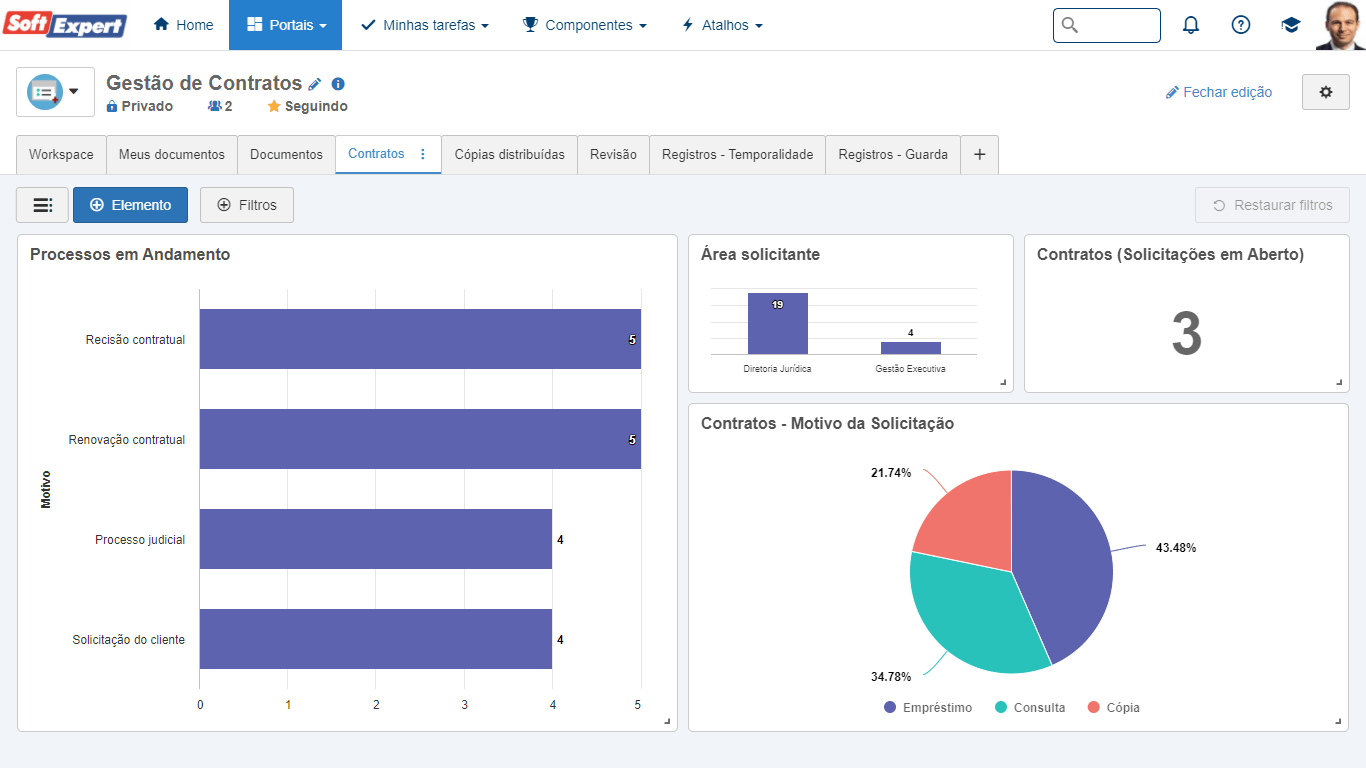
Task: Click the search input field
Action: point(1107,25)
